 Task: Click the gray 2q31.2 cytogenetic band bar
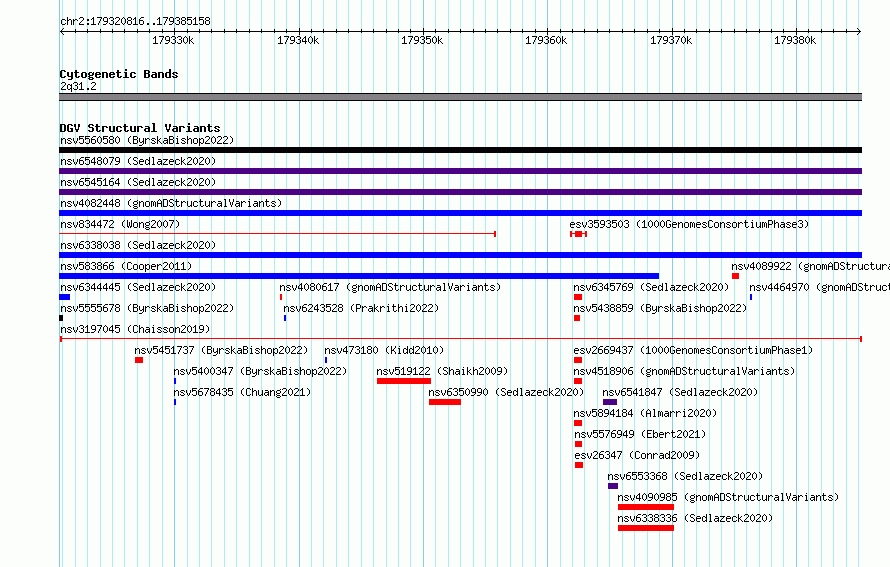[460, 97]
